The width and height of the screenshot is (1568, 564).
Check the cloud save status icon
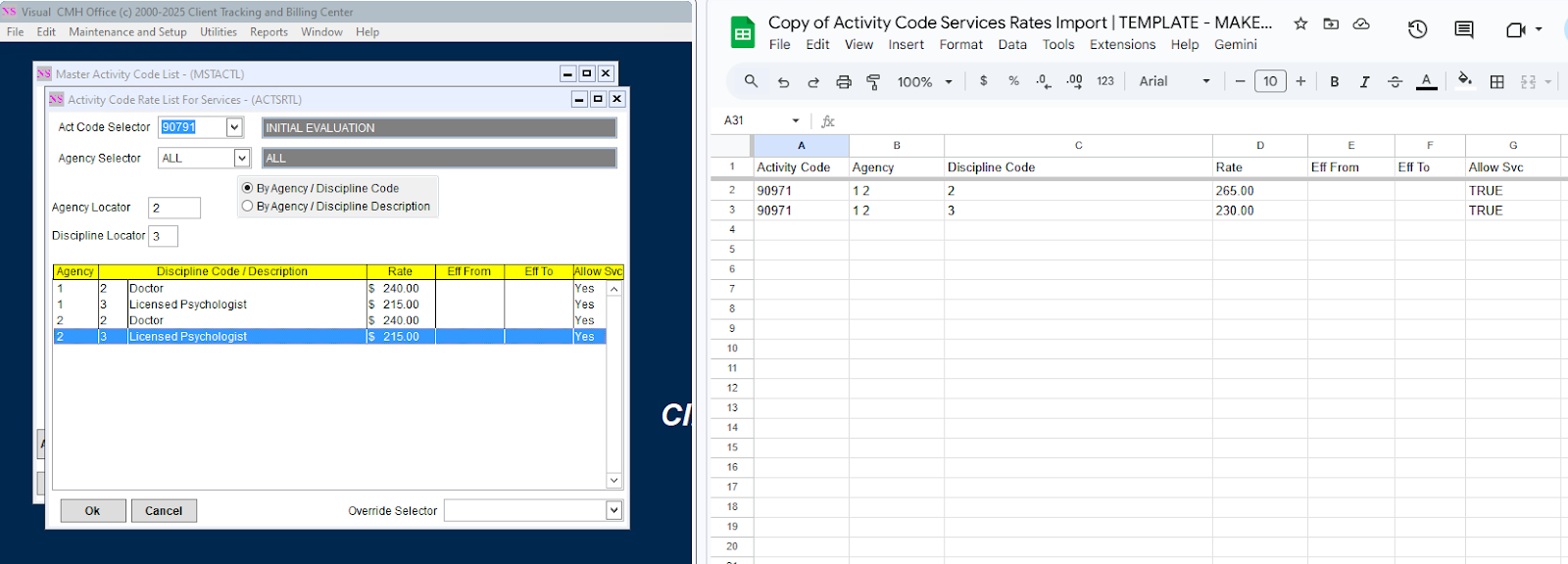(x=1361, y=23)
